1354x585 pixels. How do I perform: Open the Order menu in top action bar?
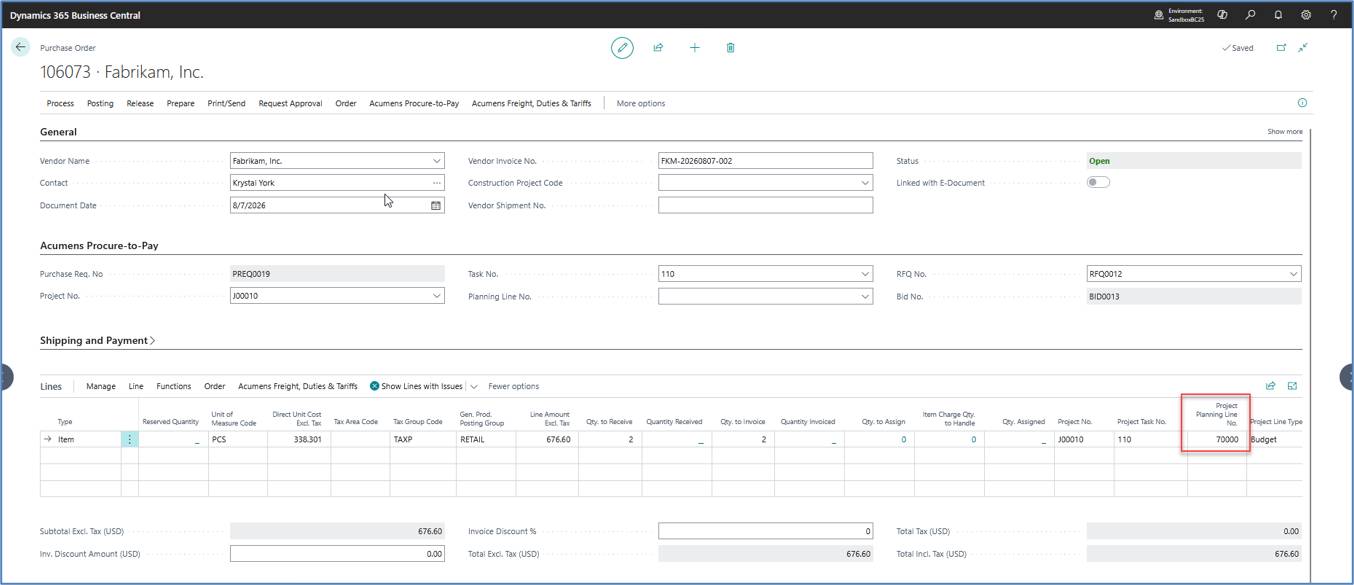point(346,103)
